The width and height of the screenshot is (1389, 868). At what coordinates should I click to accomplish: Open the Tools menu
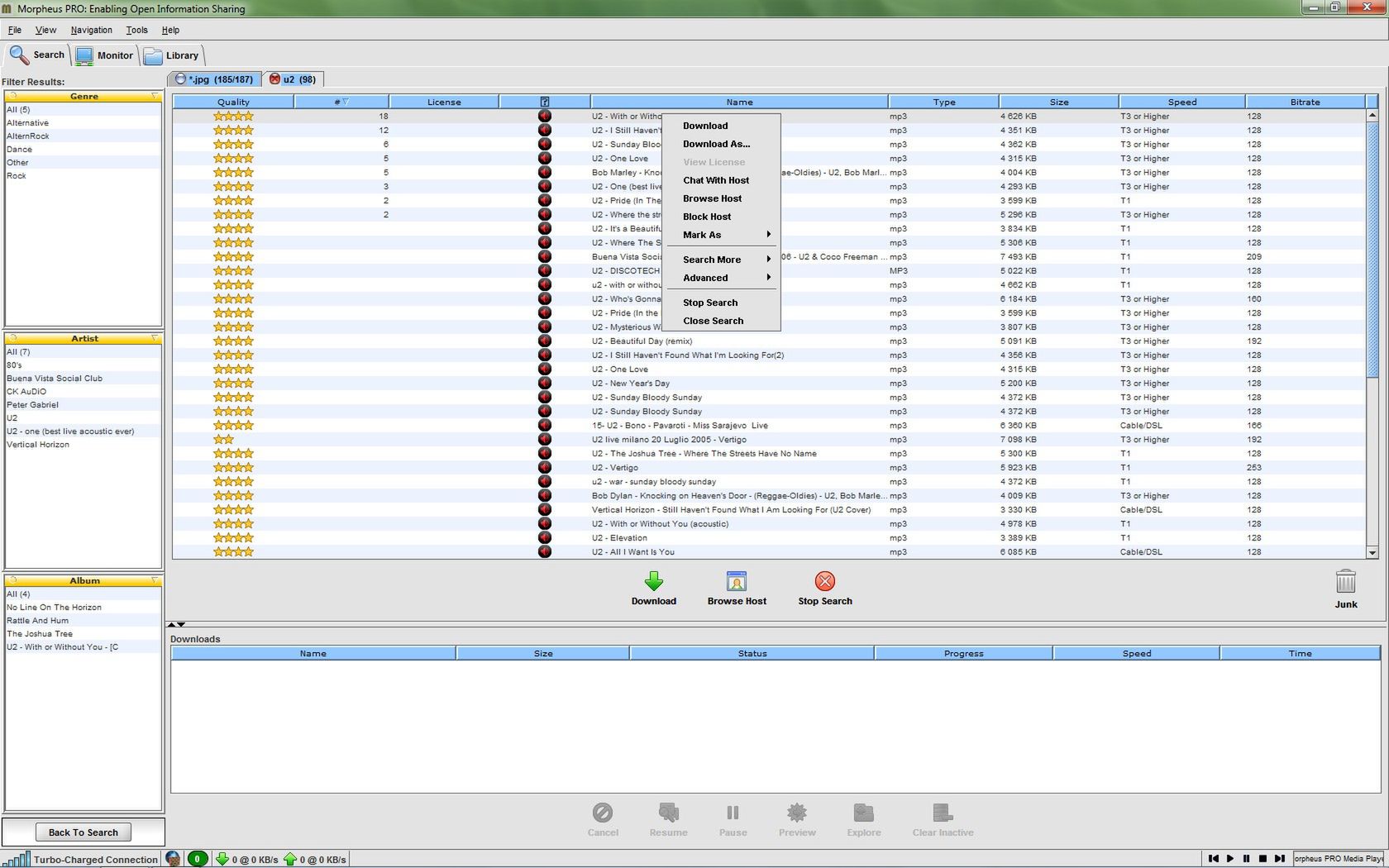[136, 30]
